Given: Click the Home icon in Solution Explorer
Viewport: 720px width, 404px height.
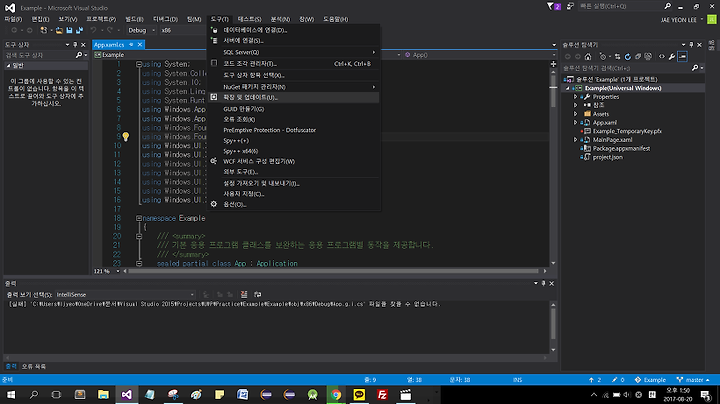Looking at the screenshot, I should pos(588,56).
